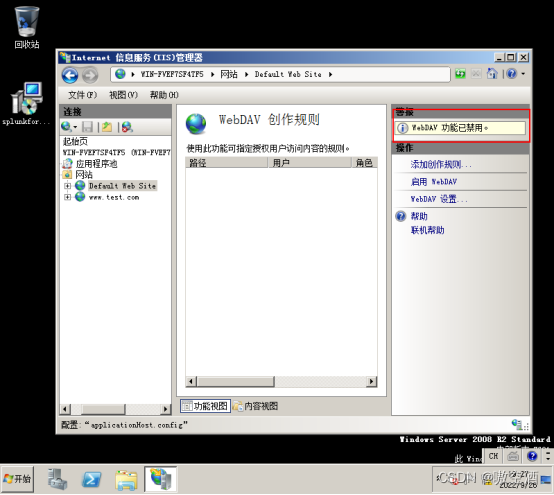Open the 视图(V) menu
The width and height of the screenshot is (554, 495).
[123, 95]
